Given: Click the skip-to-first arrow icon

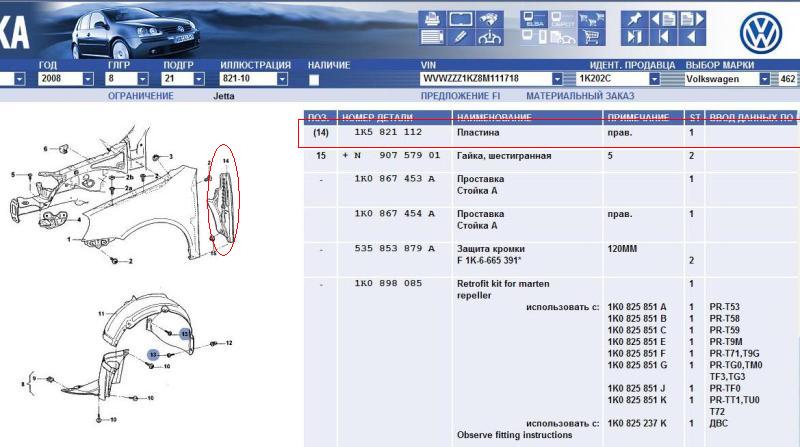Looking at the screenshot, I should (x=663, y=37).
